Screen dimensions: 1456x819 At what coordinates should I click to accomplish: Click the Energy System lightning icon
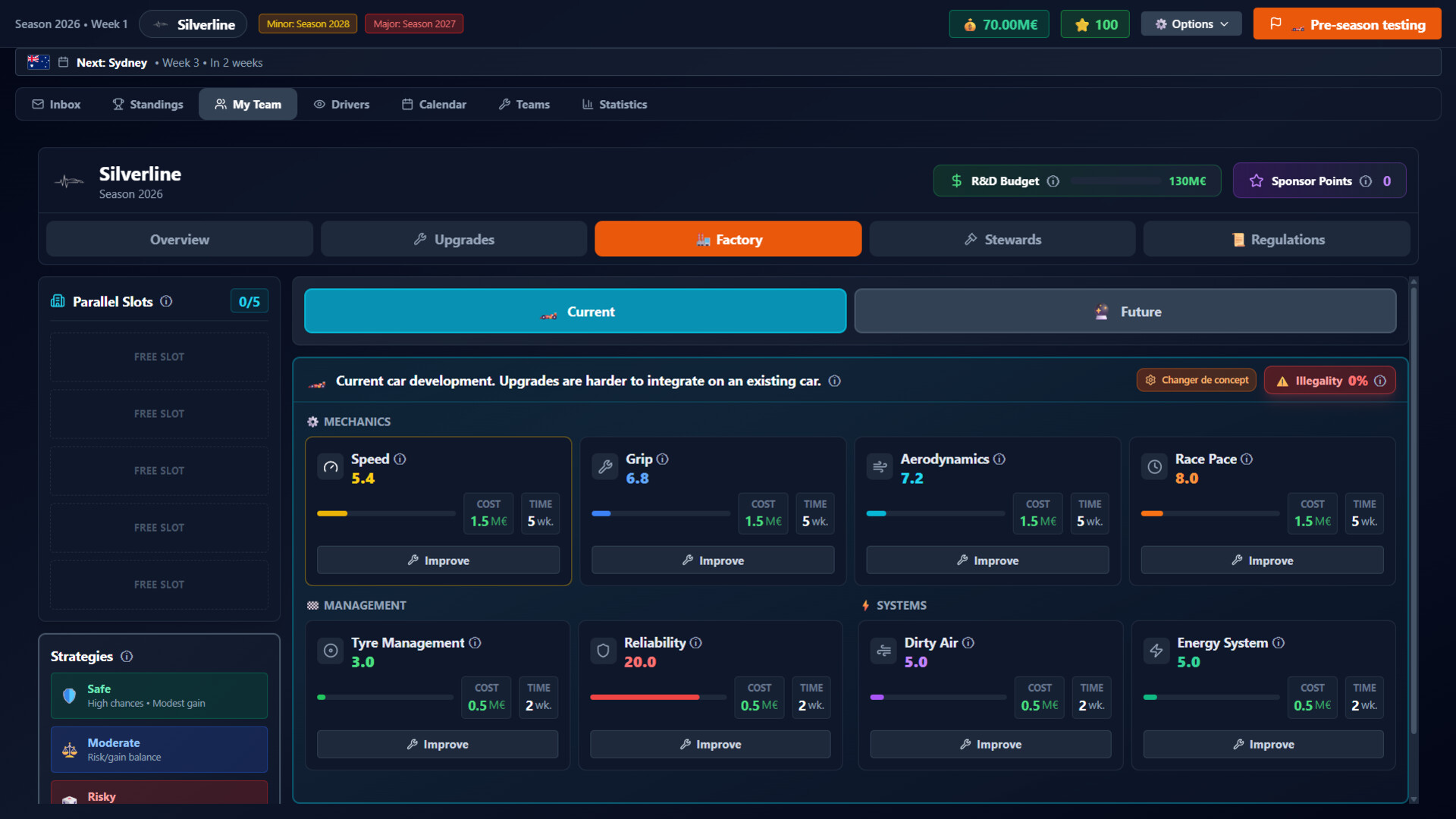[x=1156, y=651]
